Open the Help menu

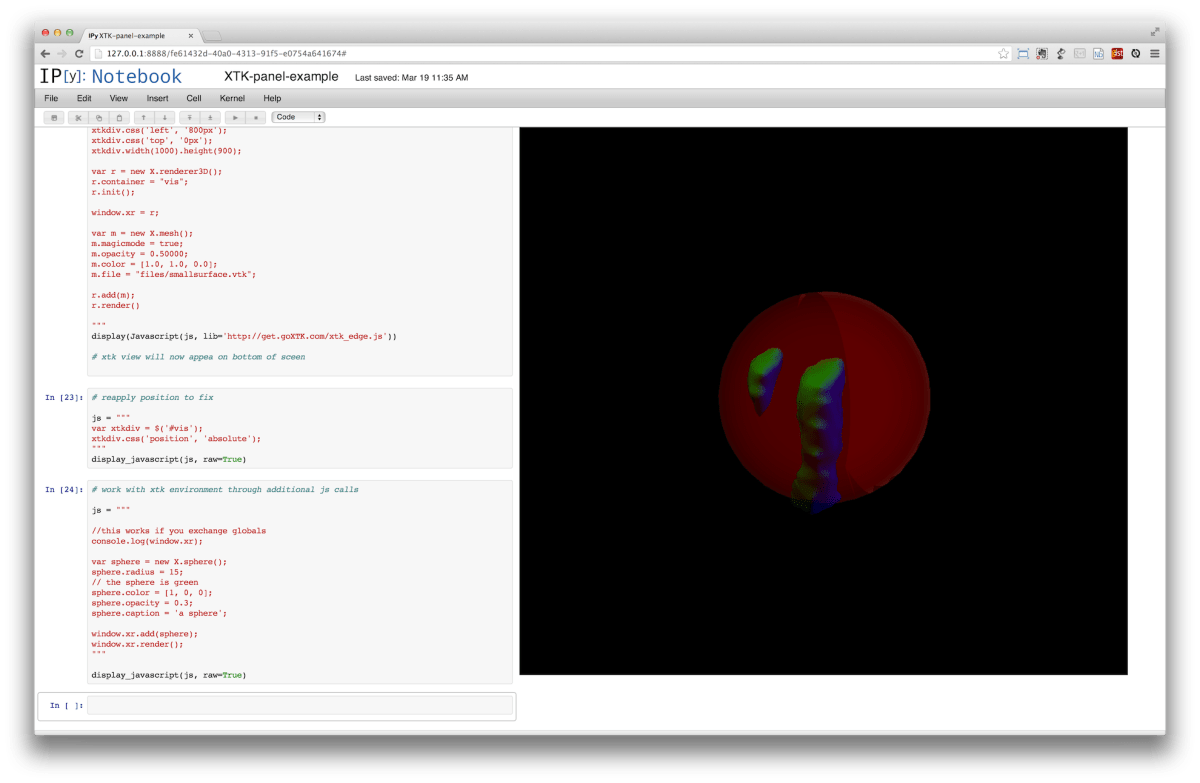coord(272,98)
